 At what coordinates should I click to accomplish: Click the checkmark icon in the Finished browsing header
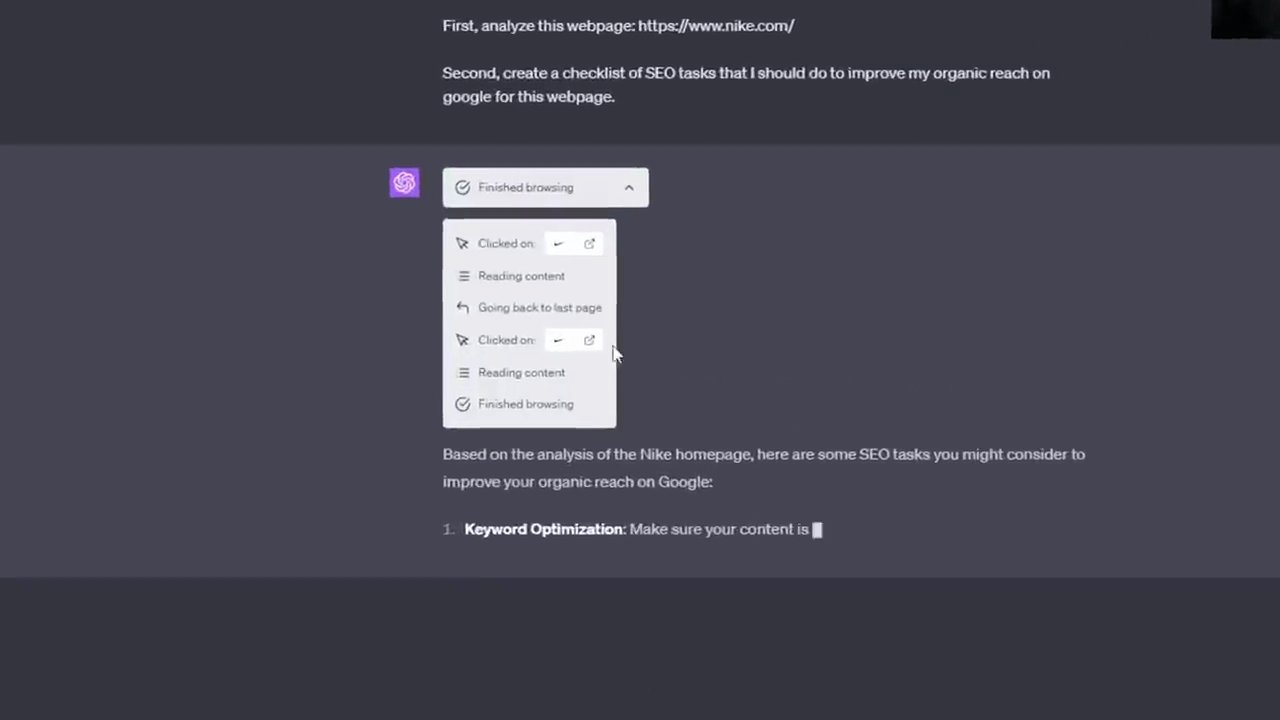click(x=462, y=187)
